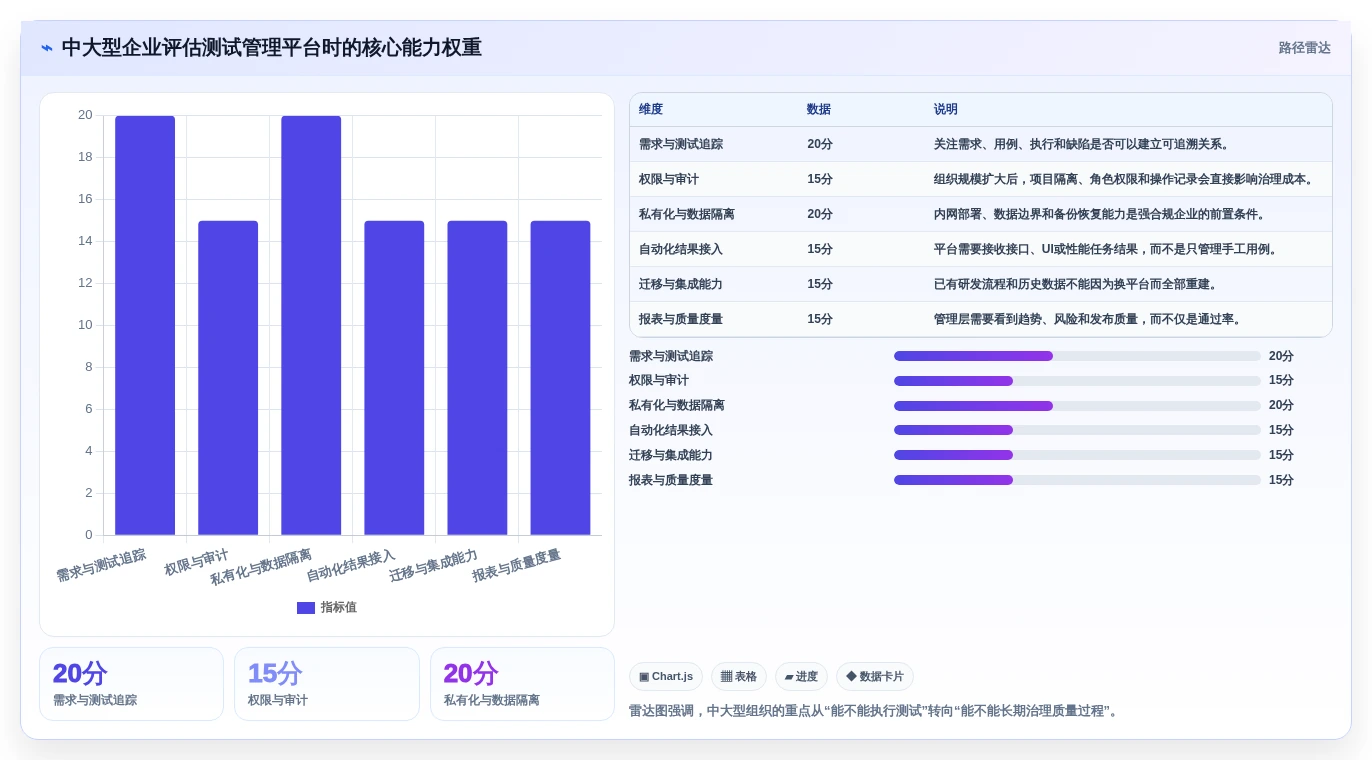Click description starting with 平台需要接收接口
Image resolution: width=1372 pixels, height=760 pixels.
pyautogui.click(x=1107, y=249)
